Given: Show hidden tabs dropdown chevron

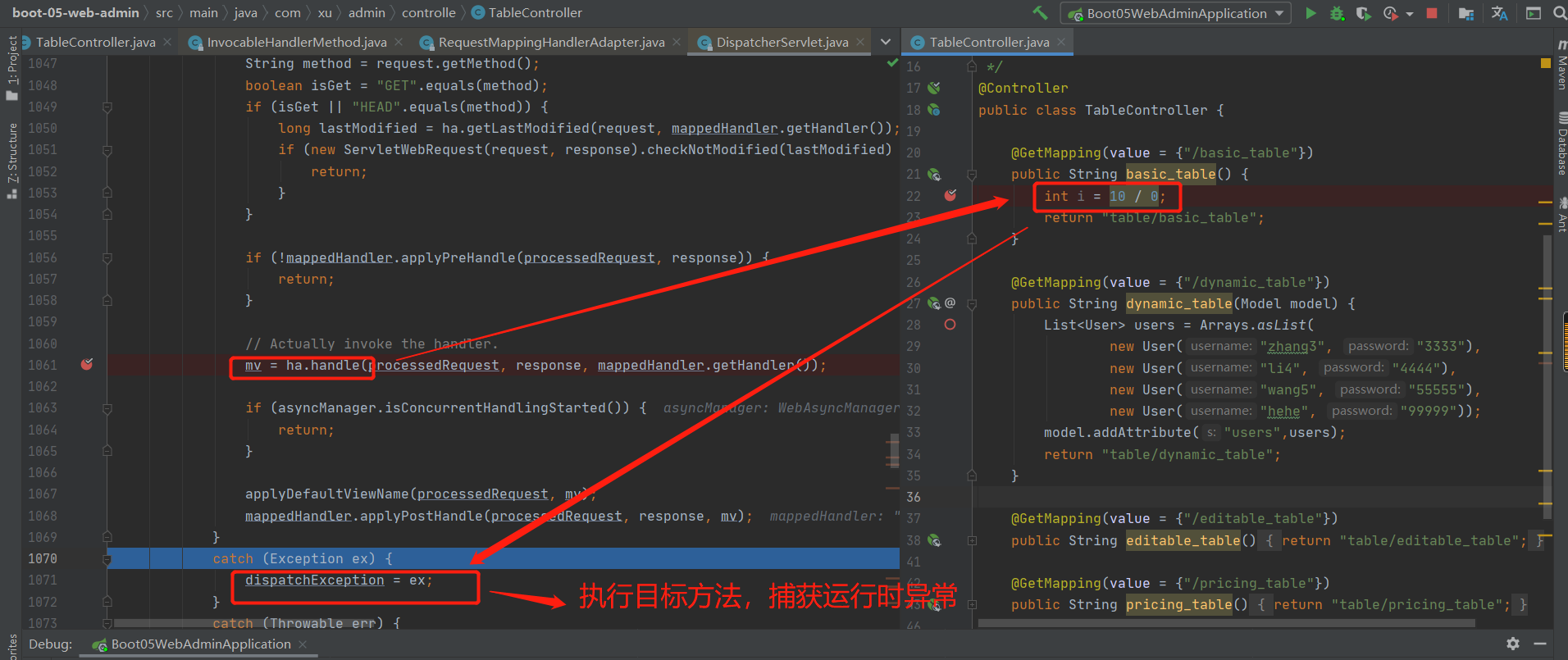Looking at the screenshot, I should [886, 42].
